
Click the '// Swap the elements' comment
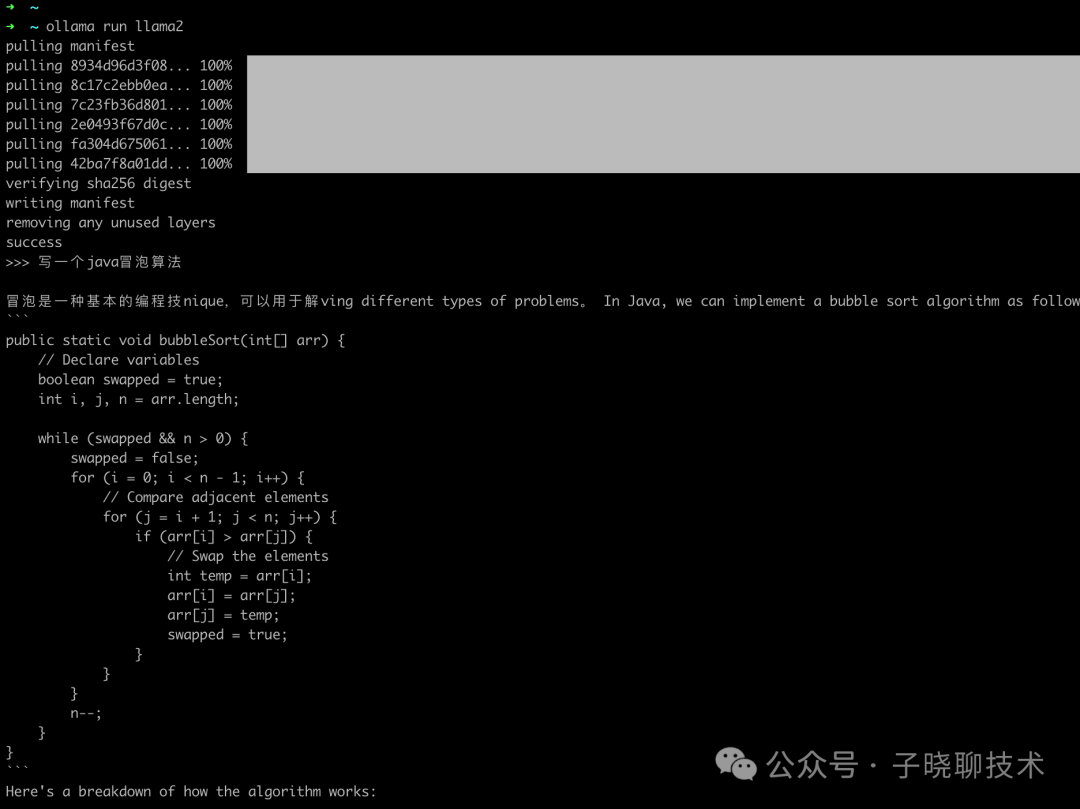click(x=248, y=556)
